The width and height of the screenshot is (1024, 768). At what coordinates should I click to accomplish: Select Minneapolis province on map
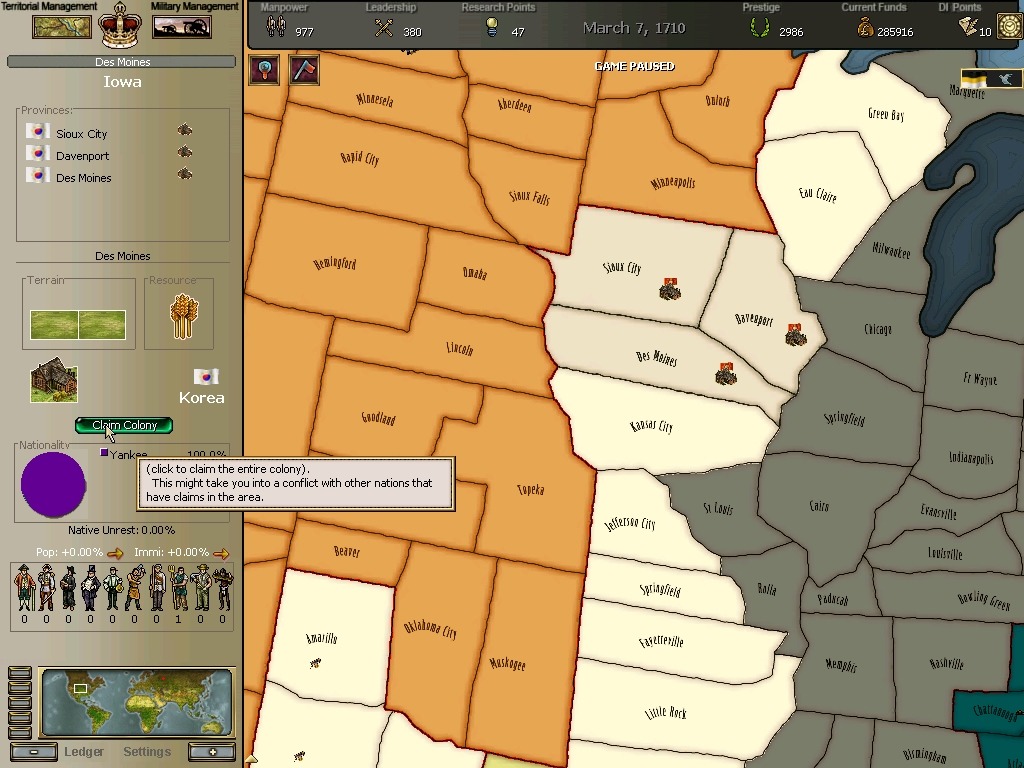(x=673, y=183)
